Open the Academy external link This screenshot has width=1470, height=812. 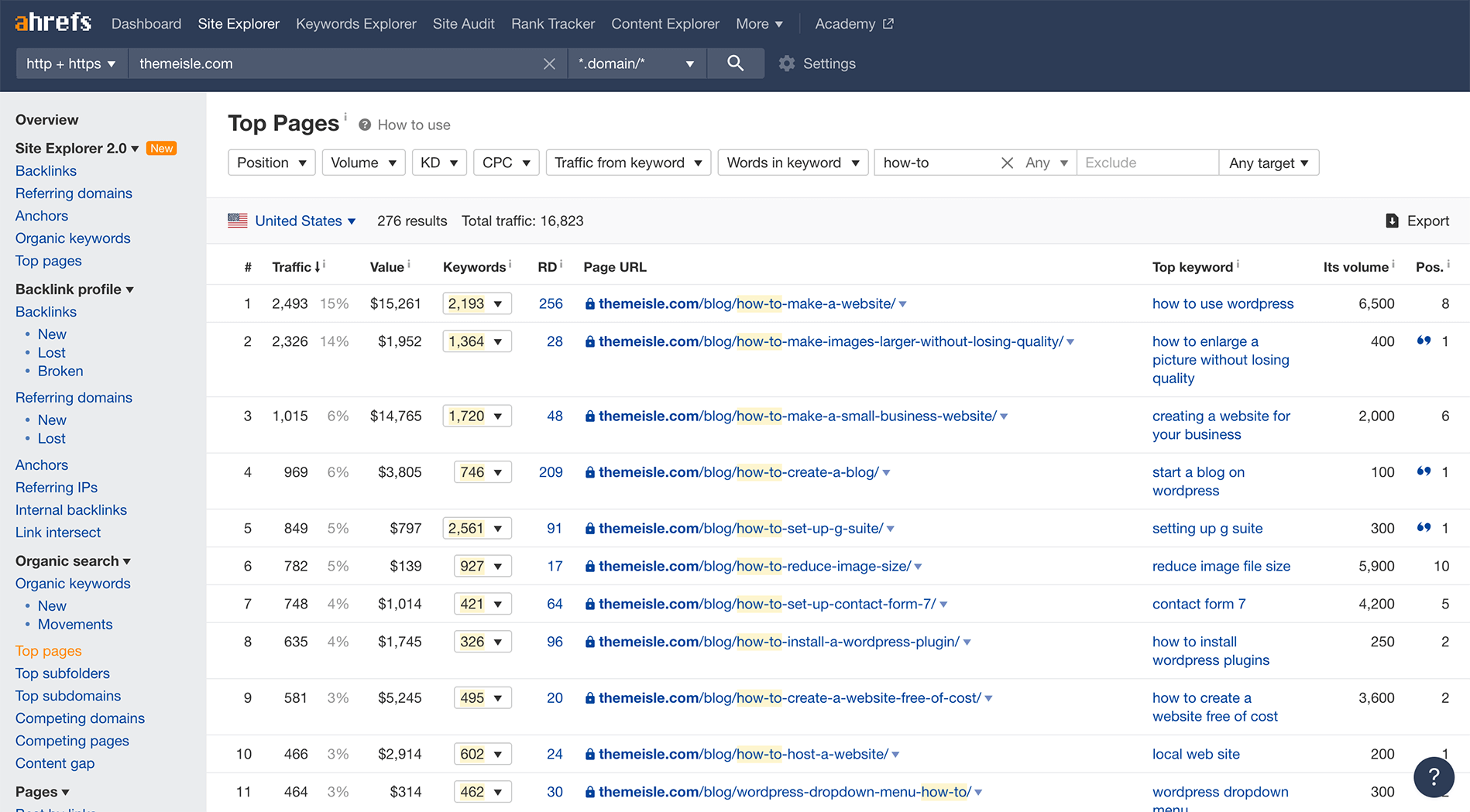pyautogui.click(x=853, y=24)
